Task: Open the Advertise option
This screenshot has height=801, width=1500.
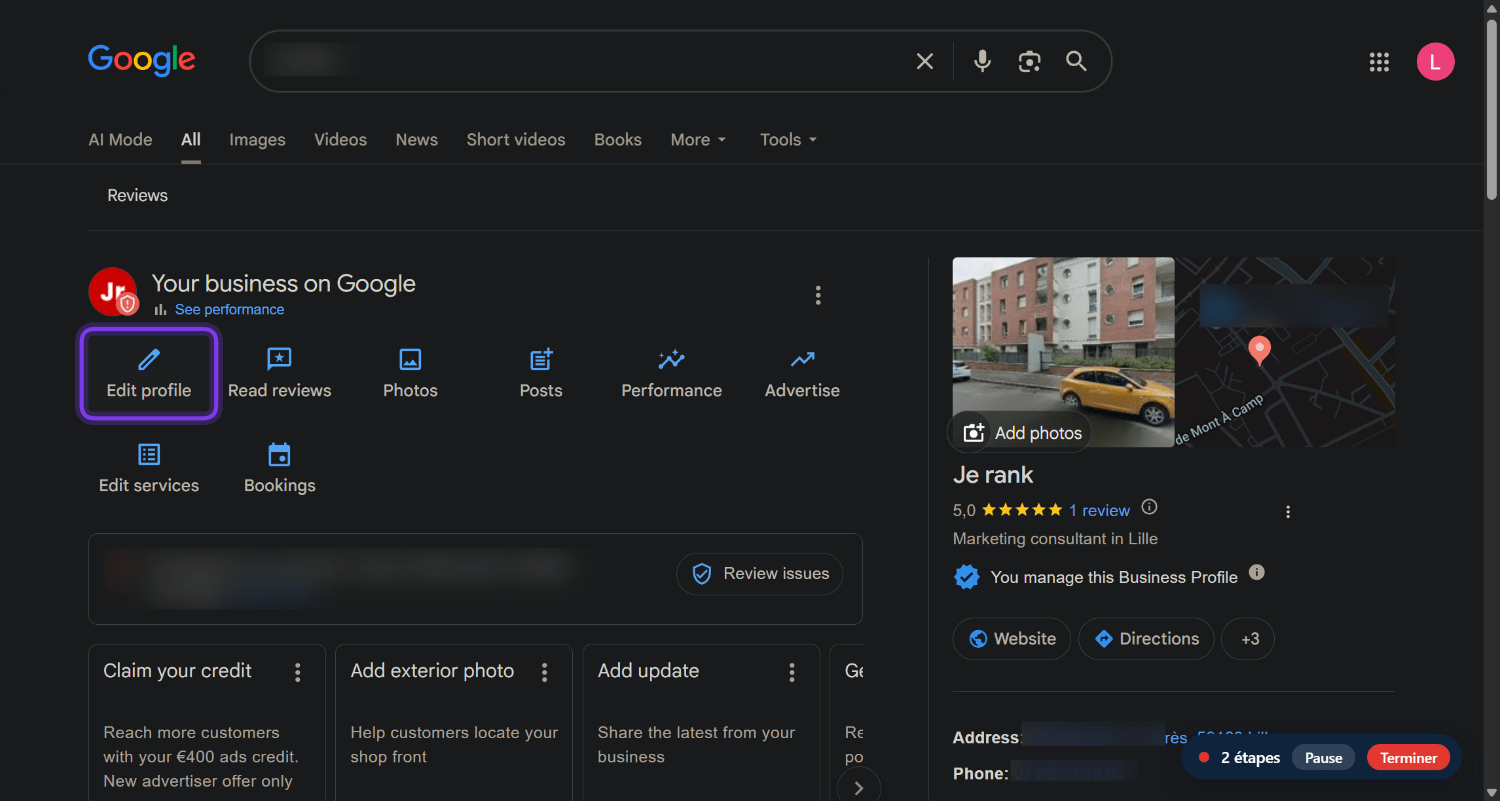Action: [802, 374]
